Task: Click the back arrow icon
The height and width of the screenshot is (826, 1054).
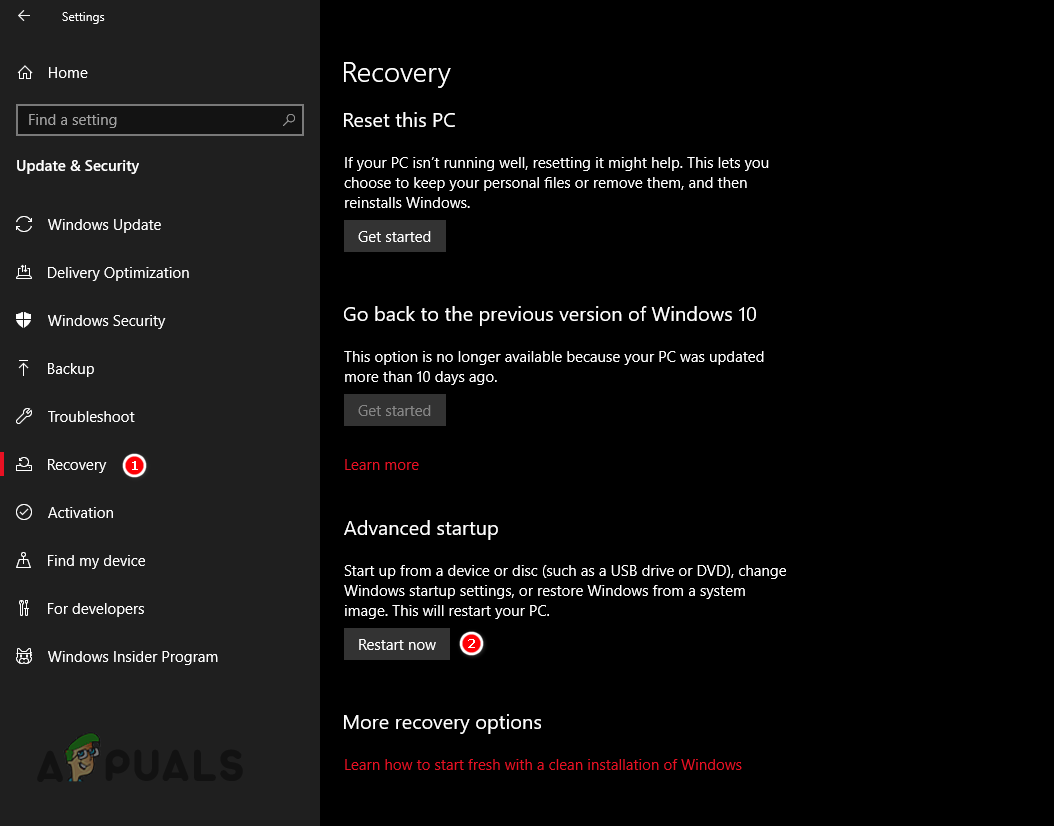Action: (x=24, y=16)
